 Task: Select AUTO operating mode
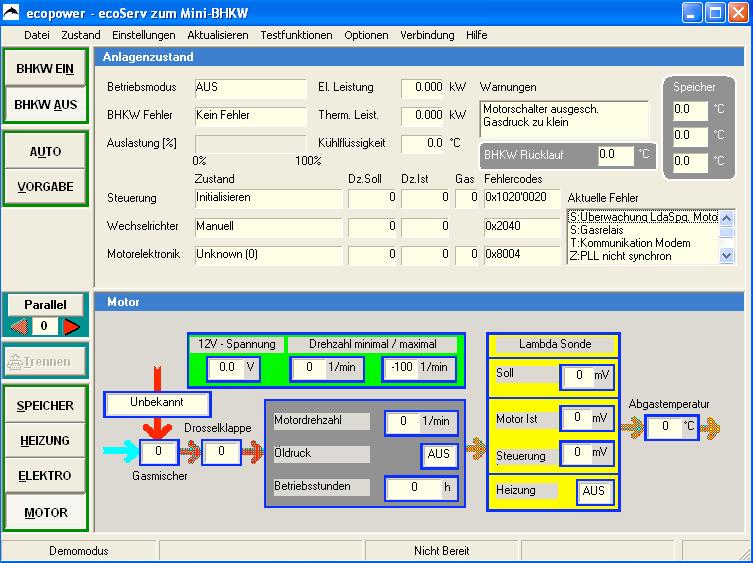pyautogui.click(x=45, y=152)
